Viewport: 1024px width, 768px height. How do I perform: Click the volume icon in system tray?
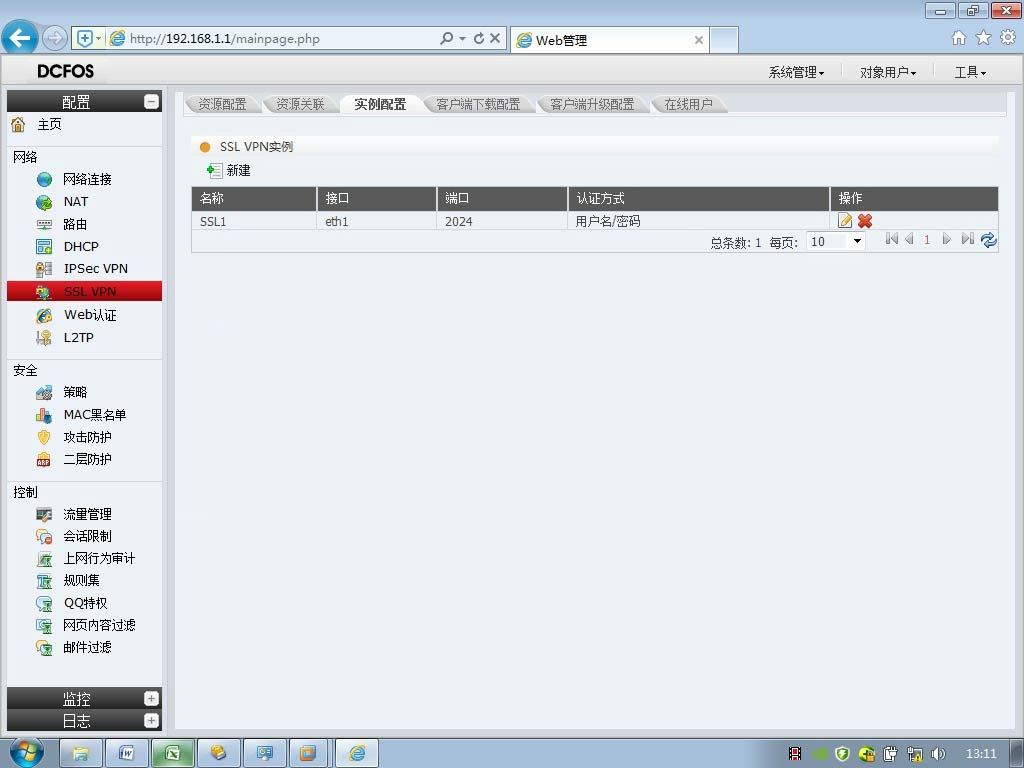tap(938, 754)
